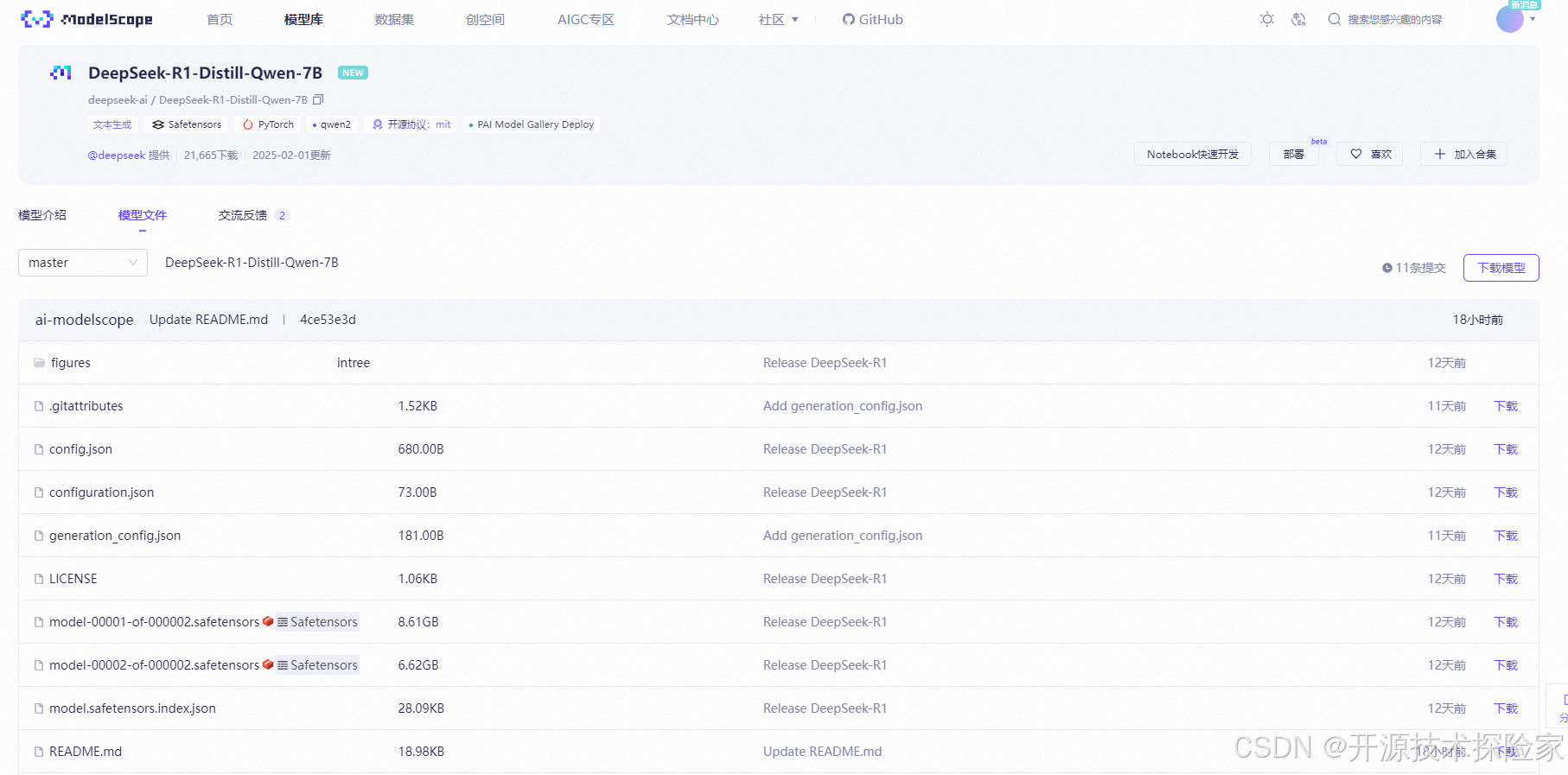Open the 数据集 nav item
1568x775 pixels.
coord(394,19)
